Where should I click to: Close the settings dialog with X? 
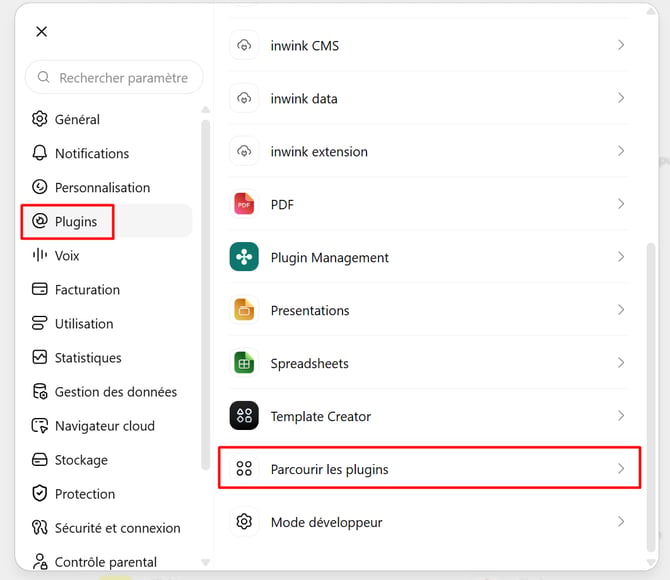pos(41,31)
